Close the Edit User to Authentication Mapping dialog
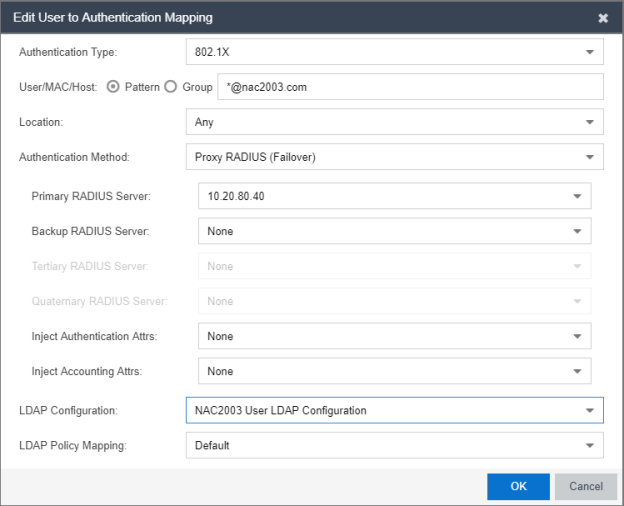This screenshot has width=624, height=506. pos(603,18)
